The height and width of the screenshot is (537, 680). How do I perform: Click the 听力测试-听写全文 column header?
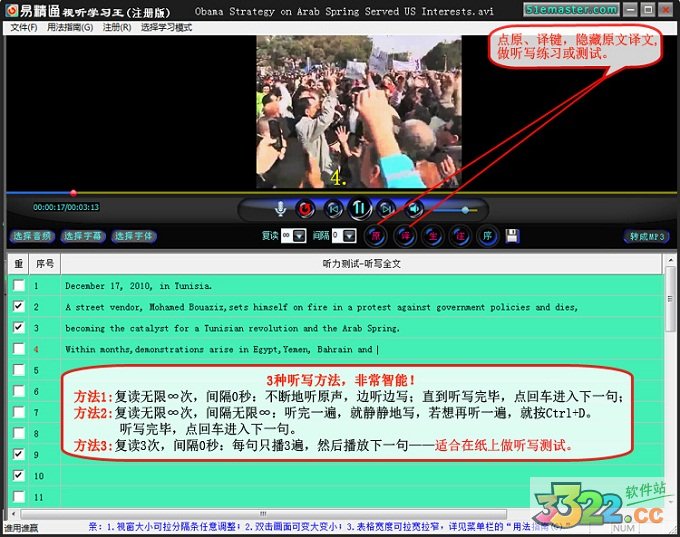point(361,264)
